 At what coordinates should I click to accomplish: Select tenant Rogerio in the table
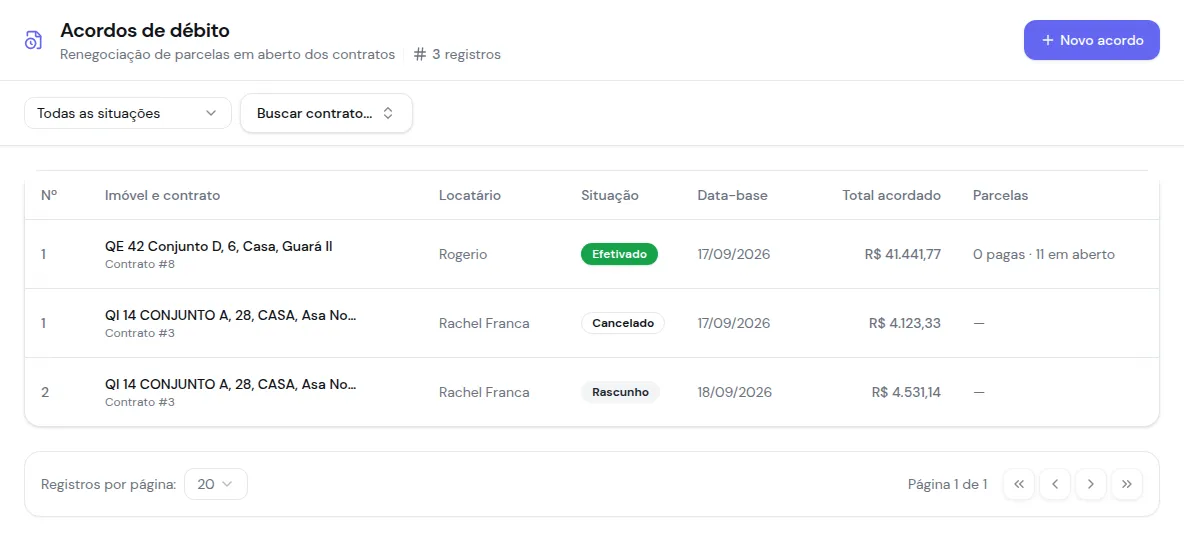463,254
